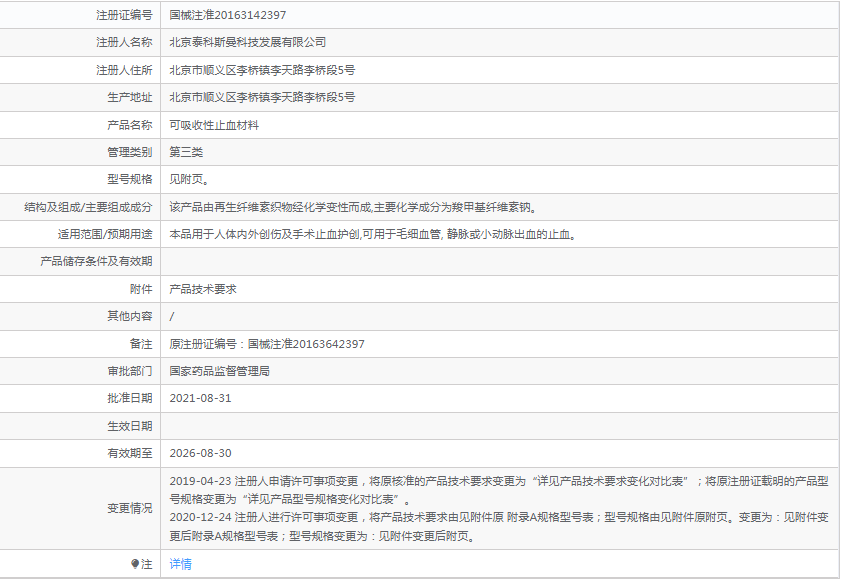The height and width of the screenshot is (579, 847).
Task: Click the 附件 label
Action: point(141,290)
